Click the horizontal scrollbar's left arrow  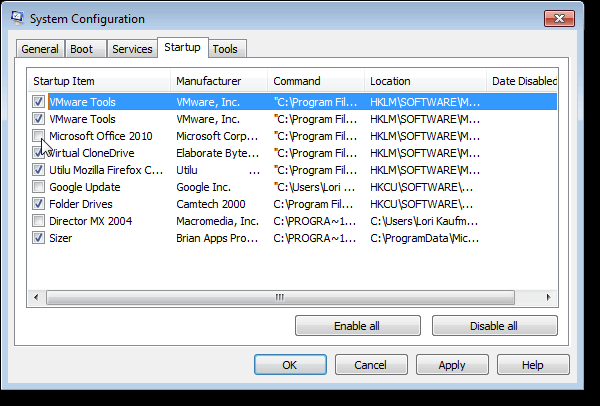[38, 297]
